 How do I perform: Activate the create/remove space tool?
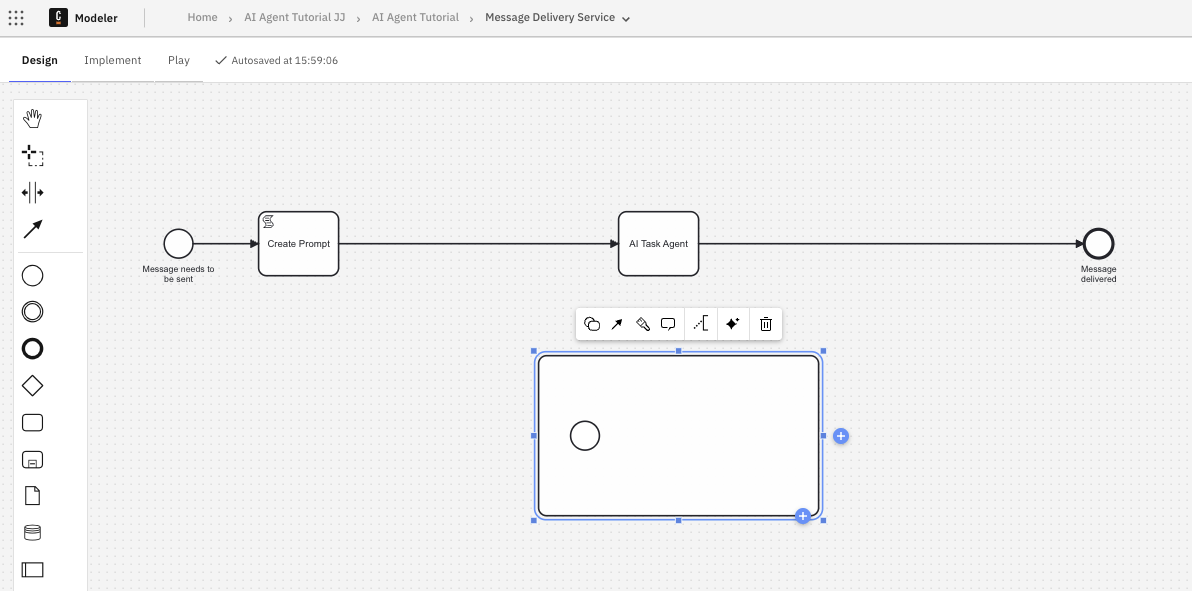click(x=33, y=192)
